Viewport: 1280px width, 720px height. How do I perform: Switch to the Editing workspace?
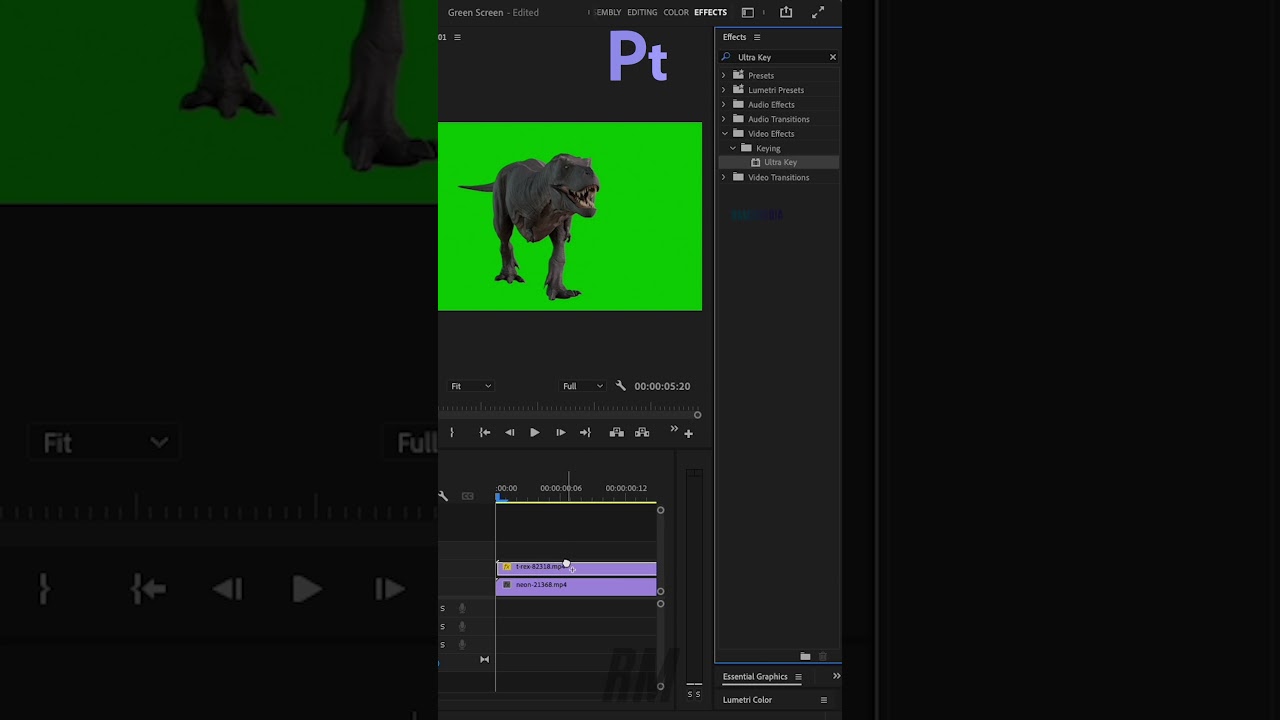pyautogui.click(x=642, y=12)
